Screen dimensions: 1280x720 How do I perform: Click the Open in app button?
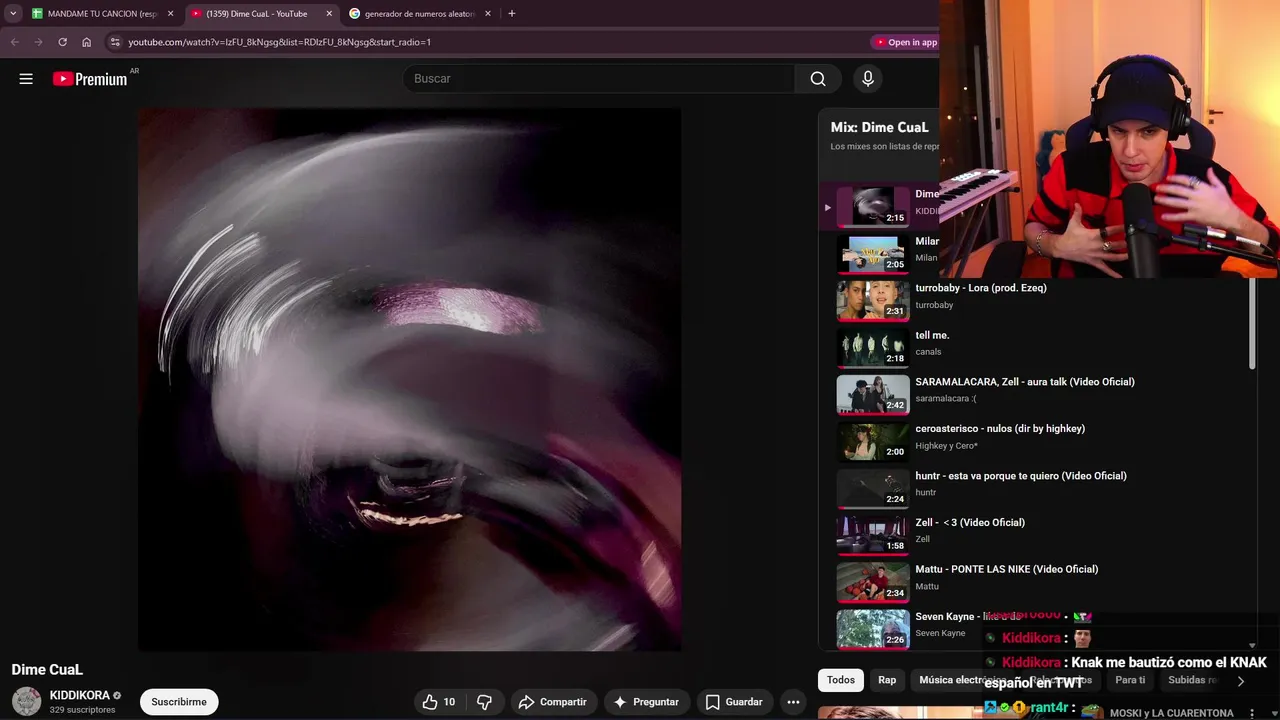click(x=906, y=42)
